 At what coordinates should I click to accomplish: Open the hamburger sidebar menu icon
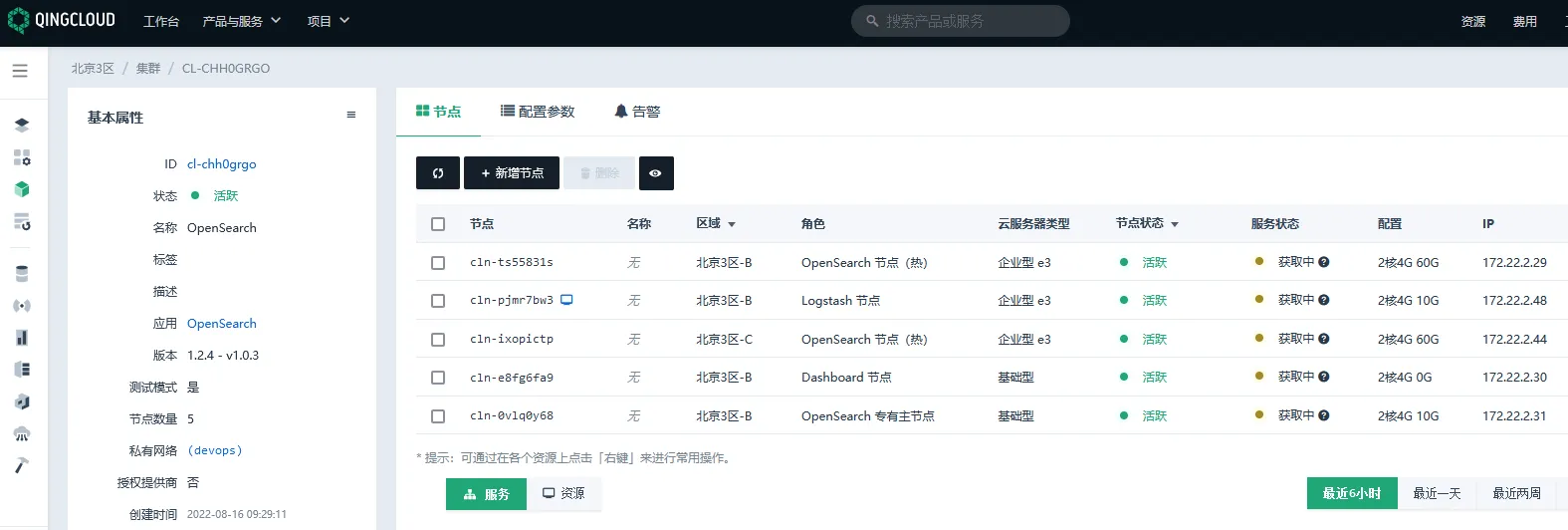(20, 71)
